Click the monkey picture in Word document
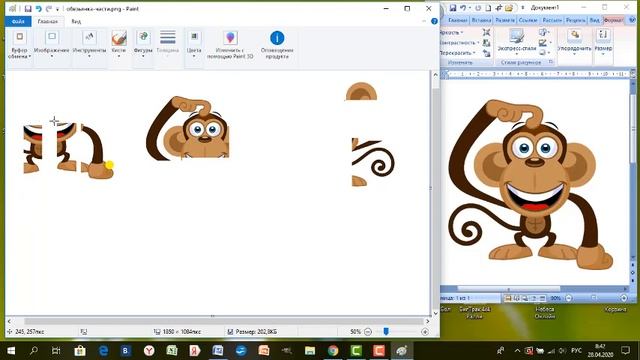Screen dimensions: 640x360 click(530, 184)
